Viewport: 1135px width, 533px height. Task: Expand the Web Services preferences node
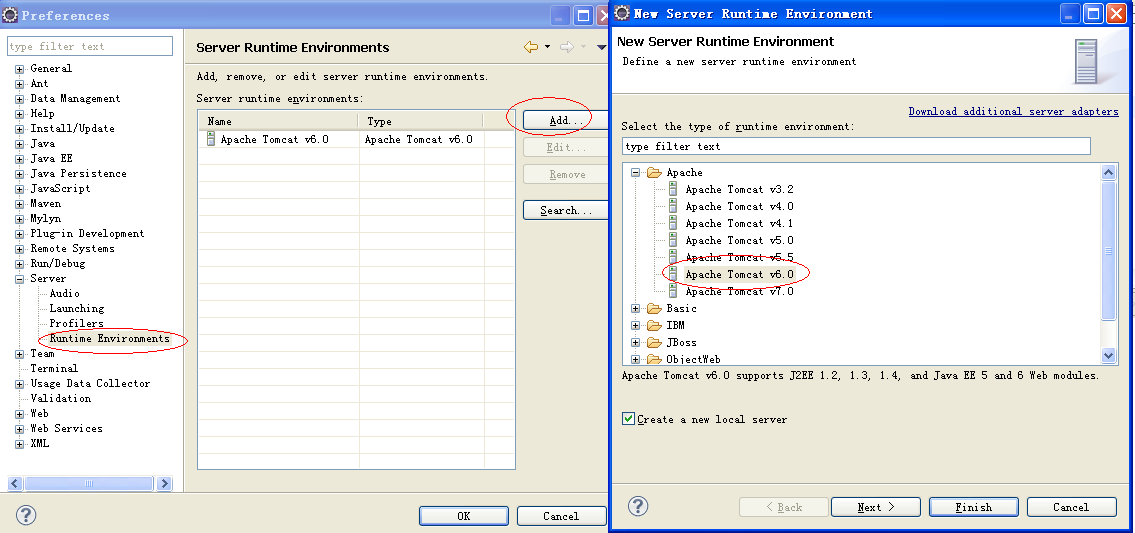[20, 429]
